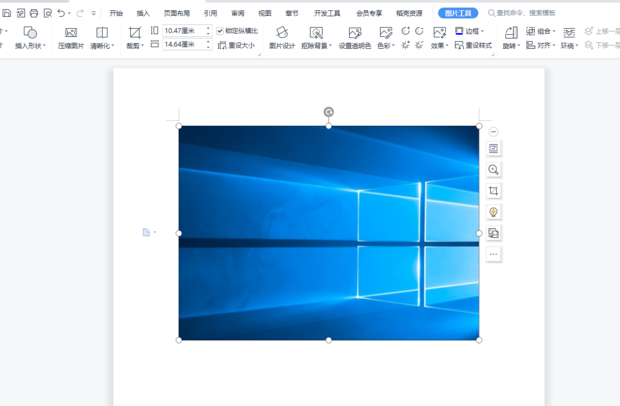This screenshot has height=406, width=620.
Task: Open the 视图 View tab
Action: [x=265, y=13]
